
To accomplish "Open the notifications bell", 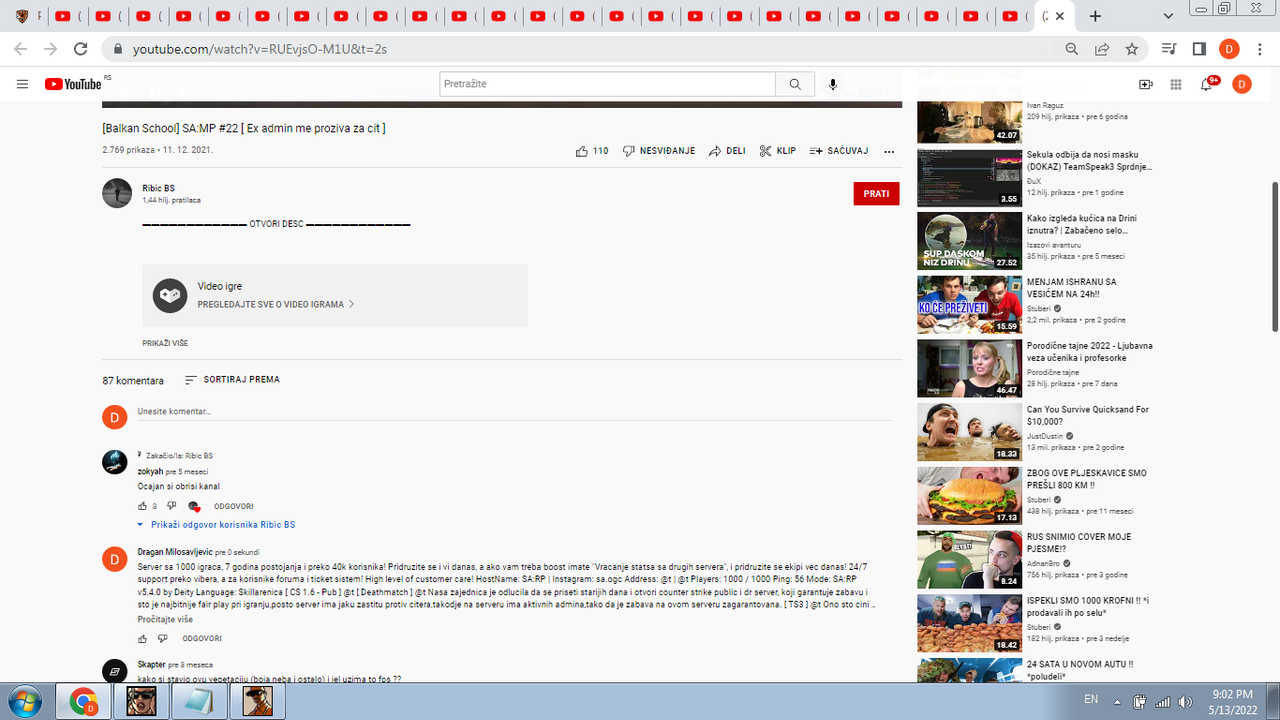I will [x=1207, y=85].
